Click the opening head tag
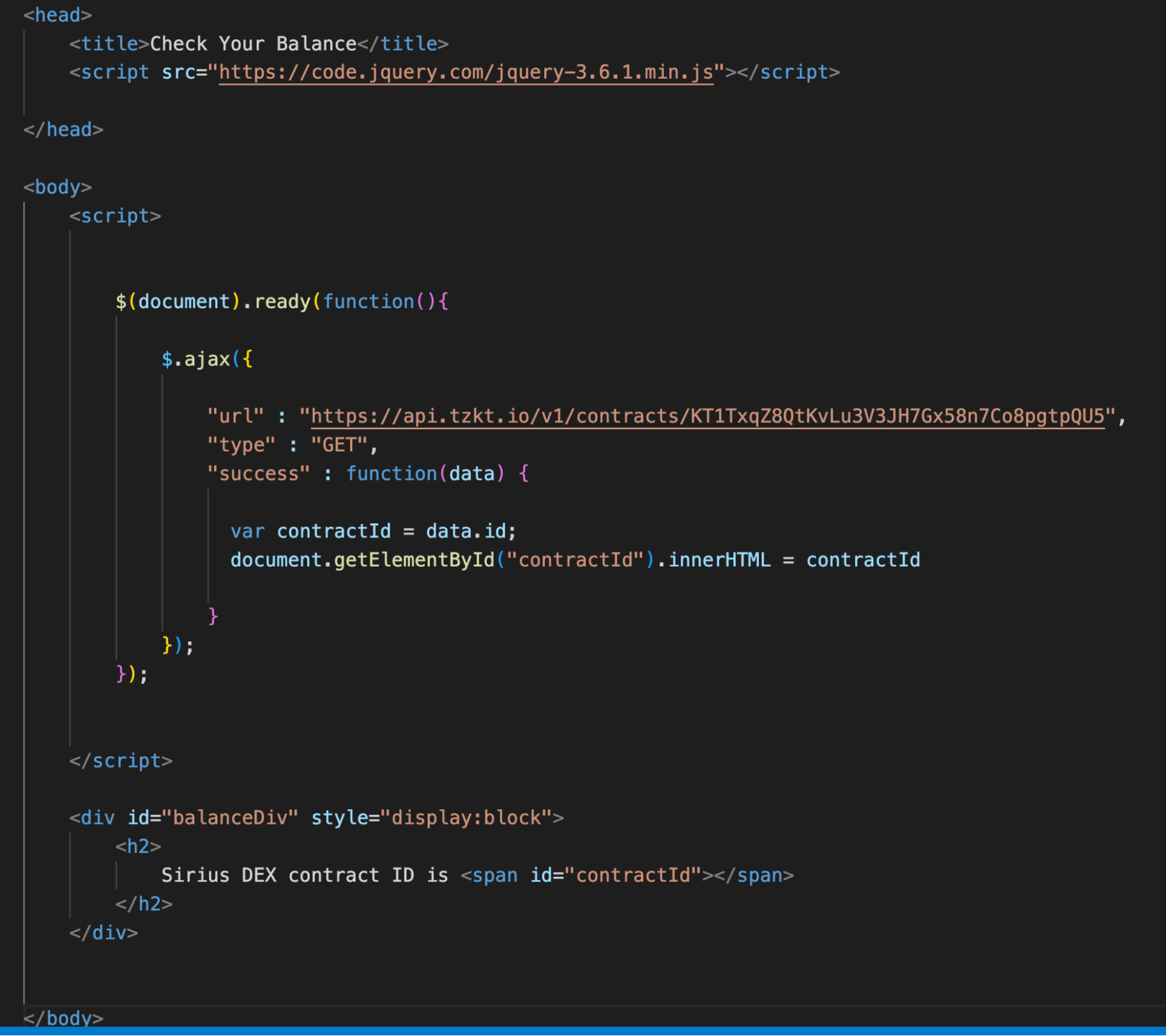The height and width of the screenshot is (1036, 1166). [57, 15]
